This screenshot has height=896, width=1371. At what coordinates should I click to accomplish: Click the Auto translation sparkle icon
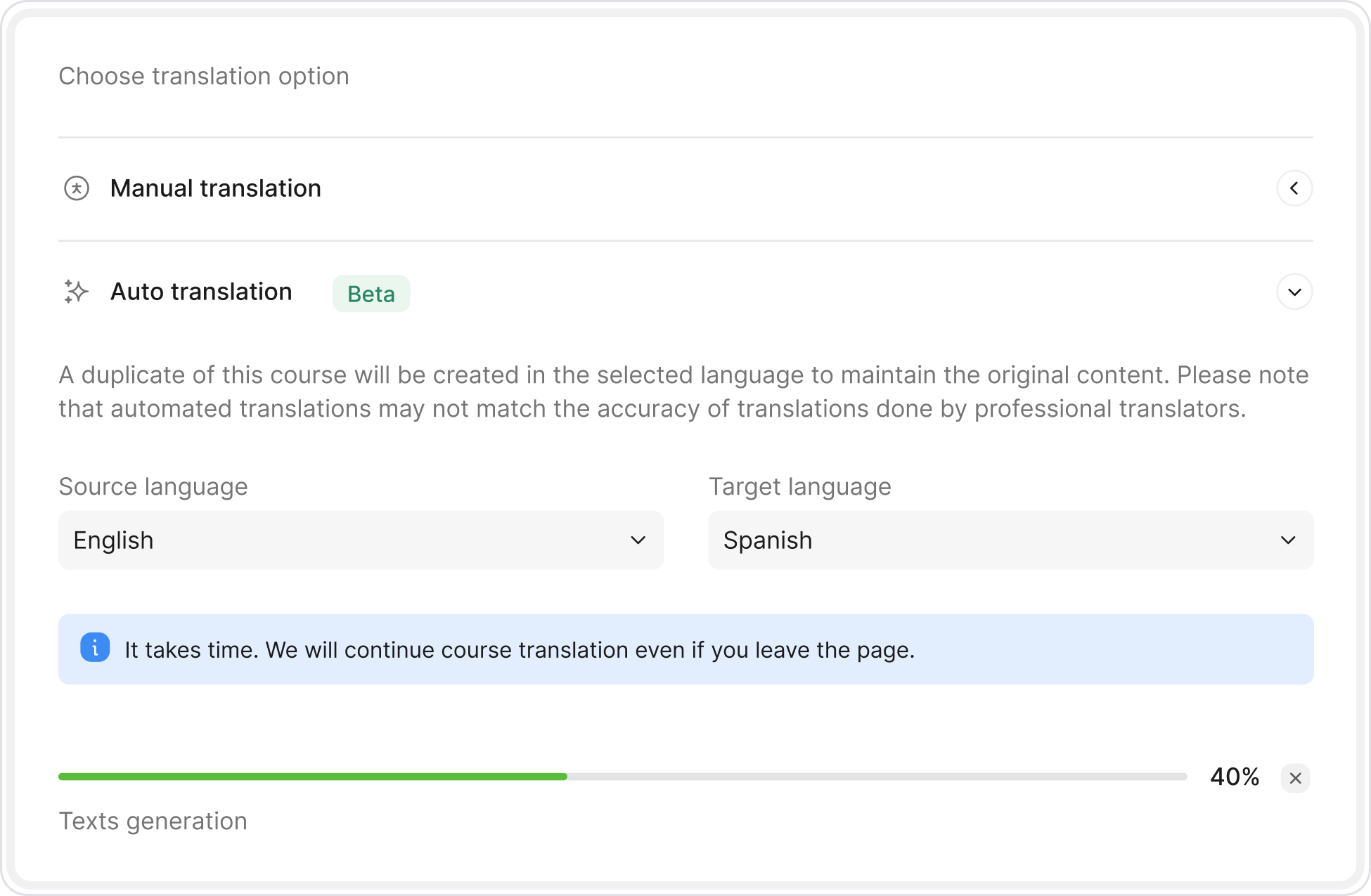[x=76, y=292]
